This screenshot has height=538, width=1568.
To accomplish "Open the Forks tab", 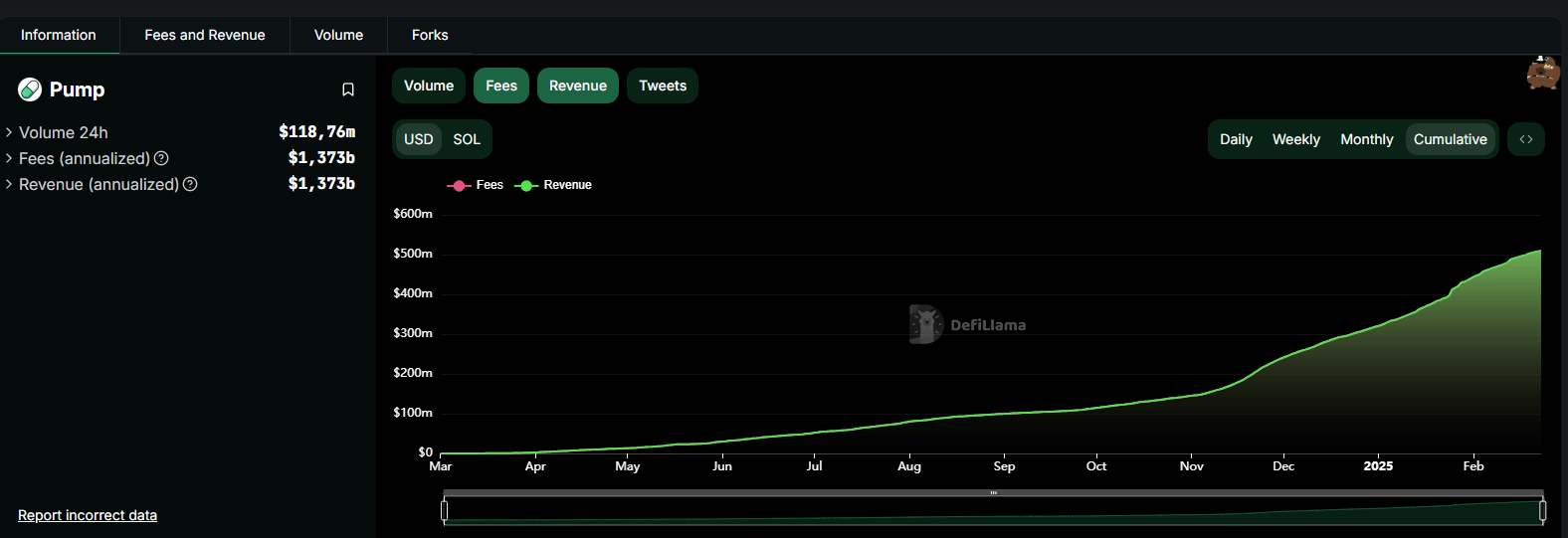I will 430,35.
